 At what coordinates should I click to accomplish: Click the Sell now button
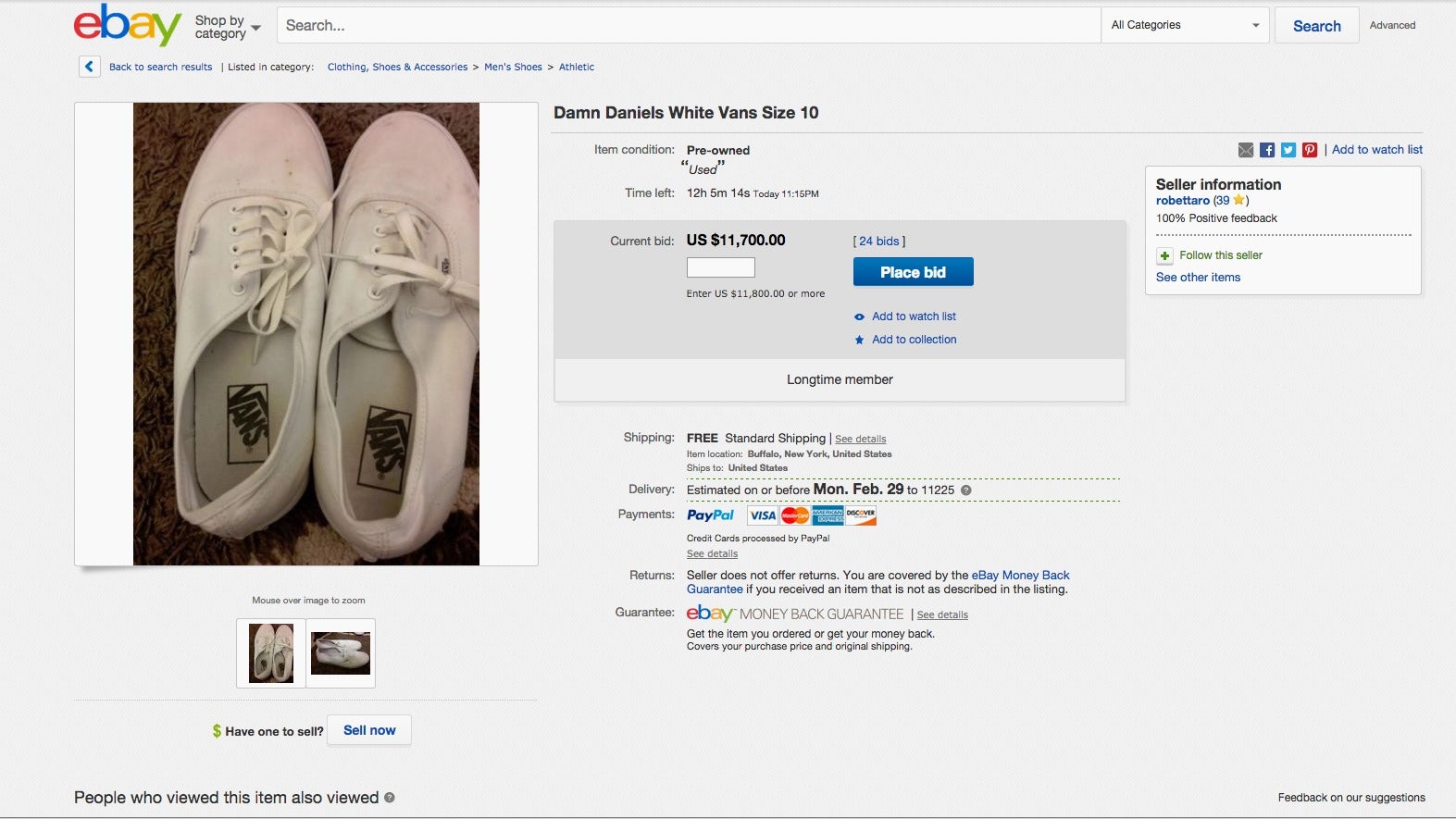pos(369,730)
